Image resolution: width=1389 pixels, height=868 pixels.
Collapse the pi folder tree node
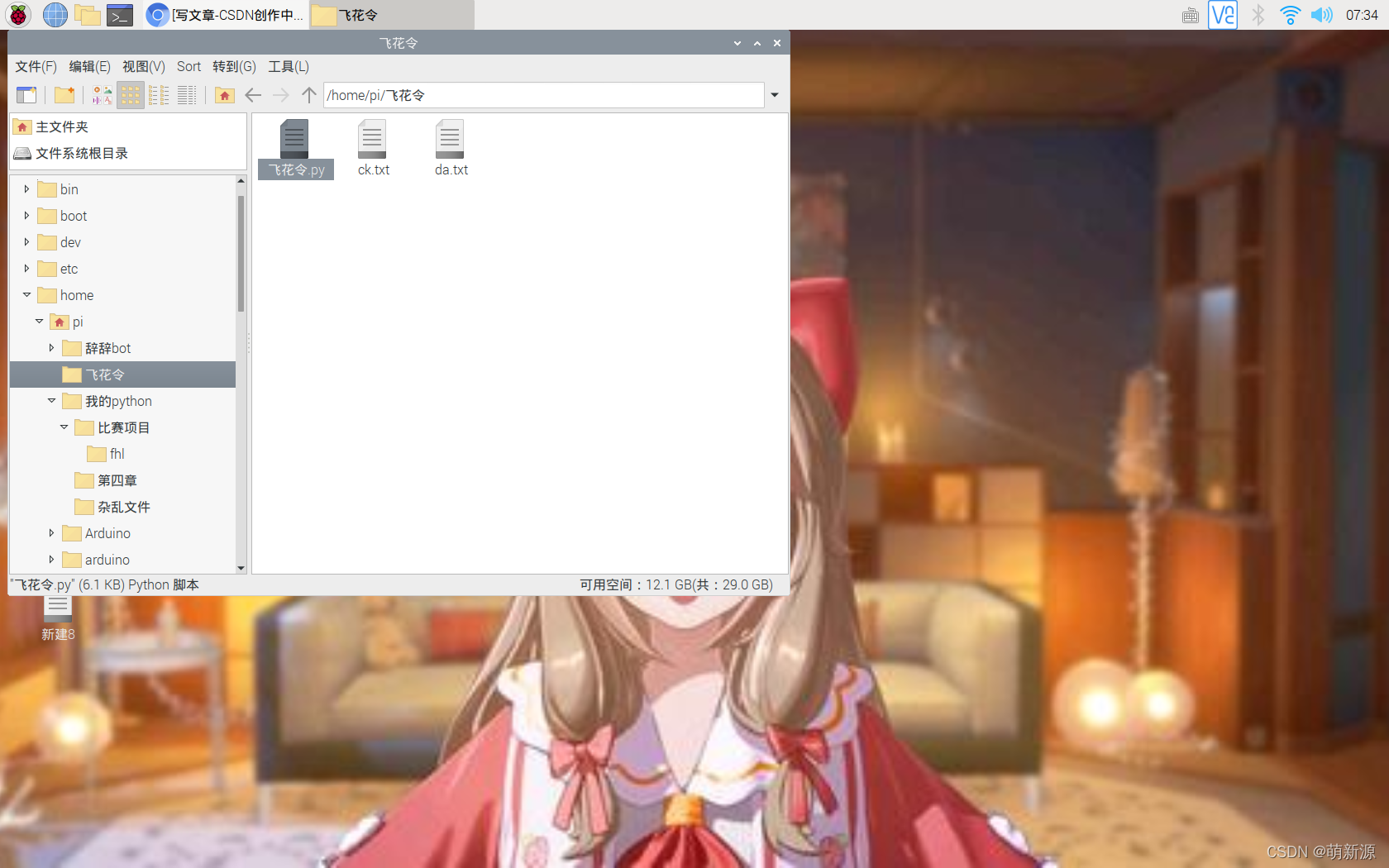coord(39,322)
